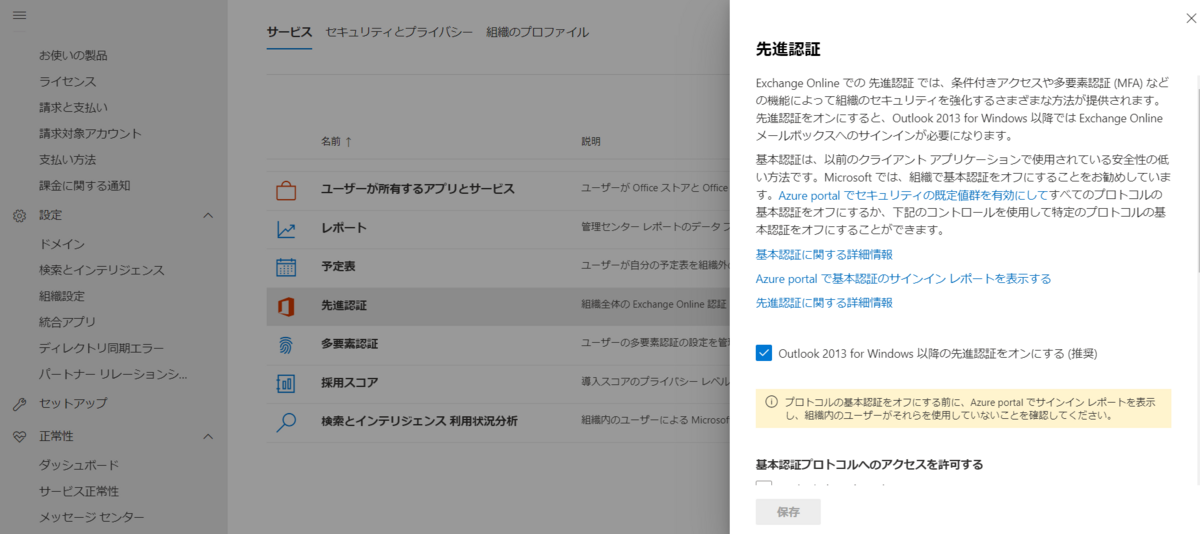Click the magnifier icon for 検索とインテリジェンス
1200x534 pixels.
[x=286, y=421]
